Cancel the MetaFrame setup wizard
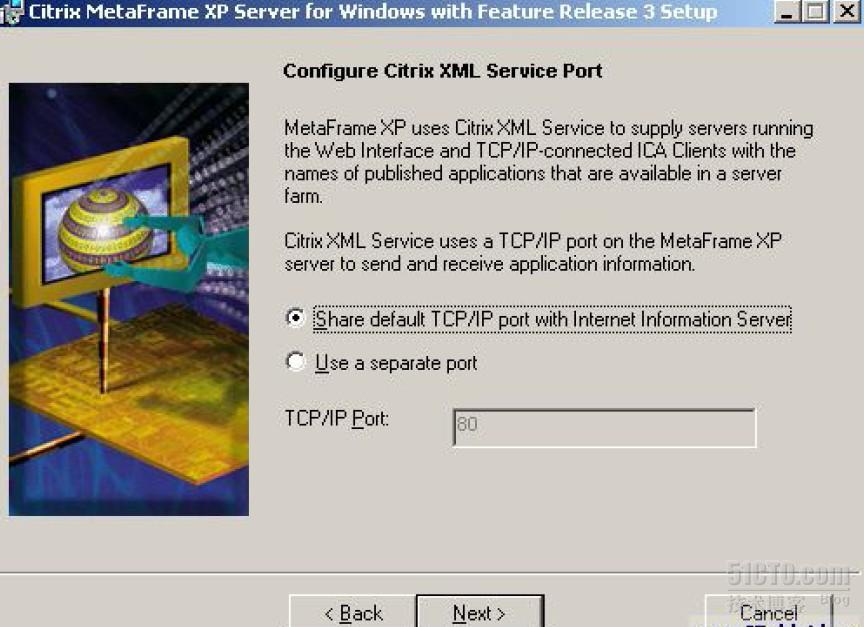The width and height of the screenshot is (864, 627). pyautogui.click(x=768, y=612)
